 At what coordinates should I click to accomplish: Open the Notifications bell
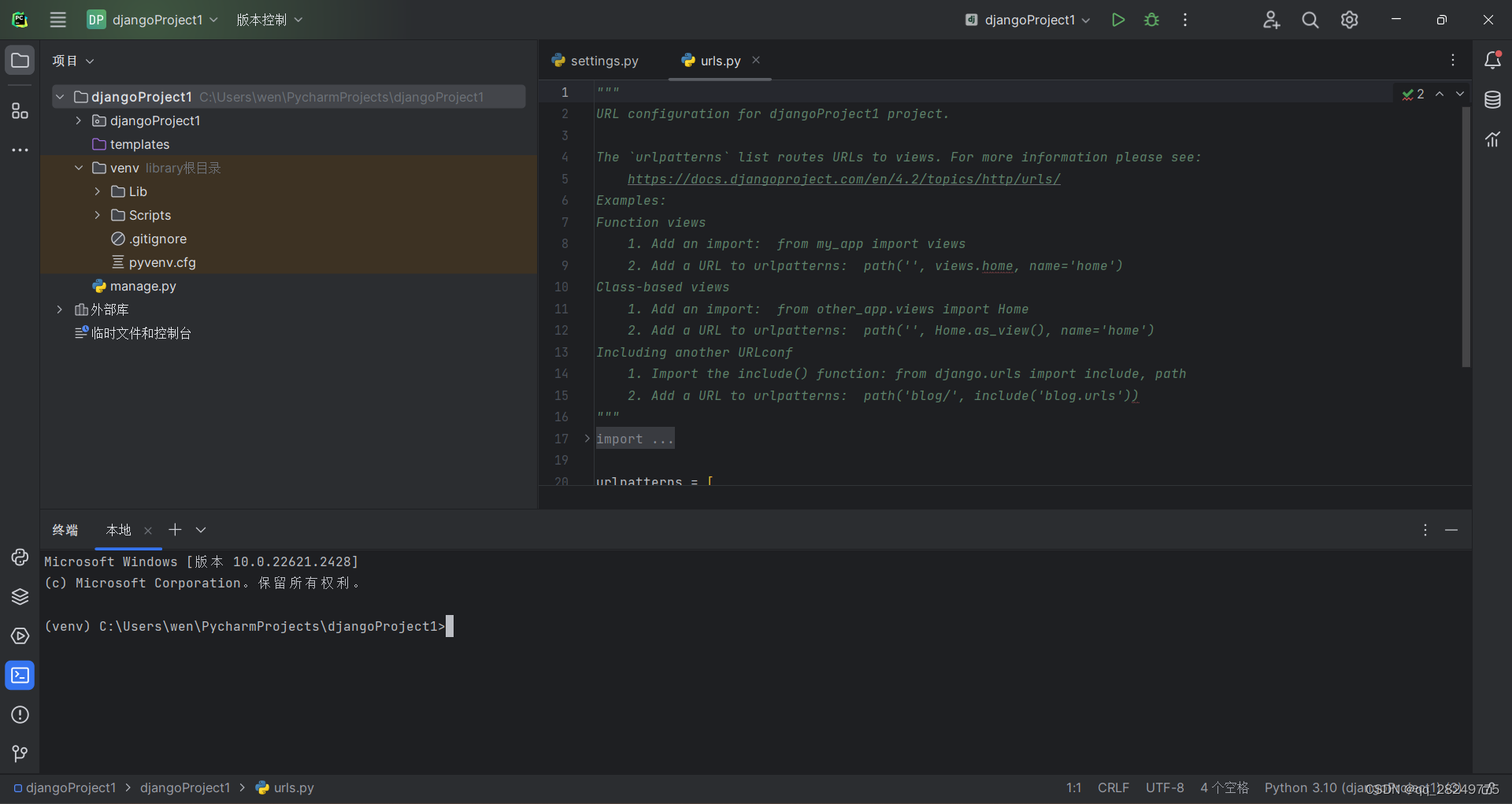click(x=1492, y=61)
